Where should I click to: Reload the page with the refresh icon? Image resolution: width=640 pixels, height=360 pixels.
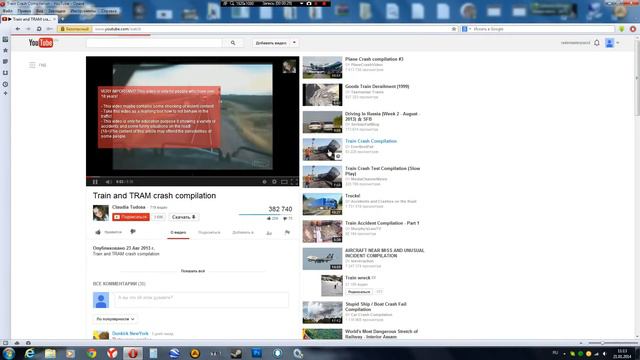tap(39, 29)
